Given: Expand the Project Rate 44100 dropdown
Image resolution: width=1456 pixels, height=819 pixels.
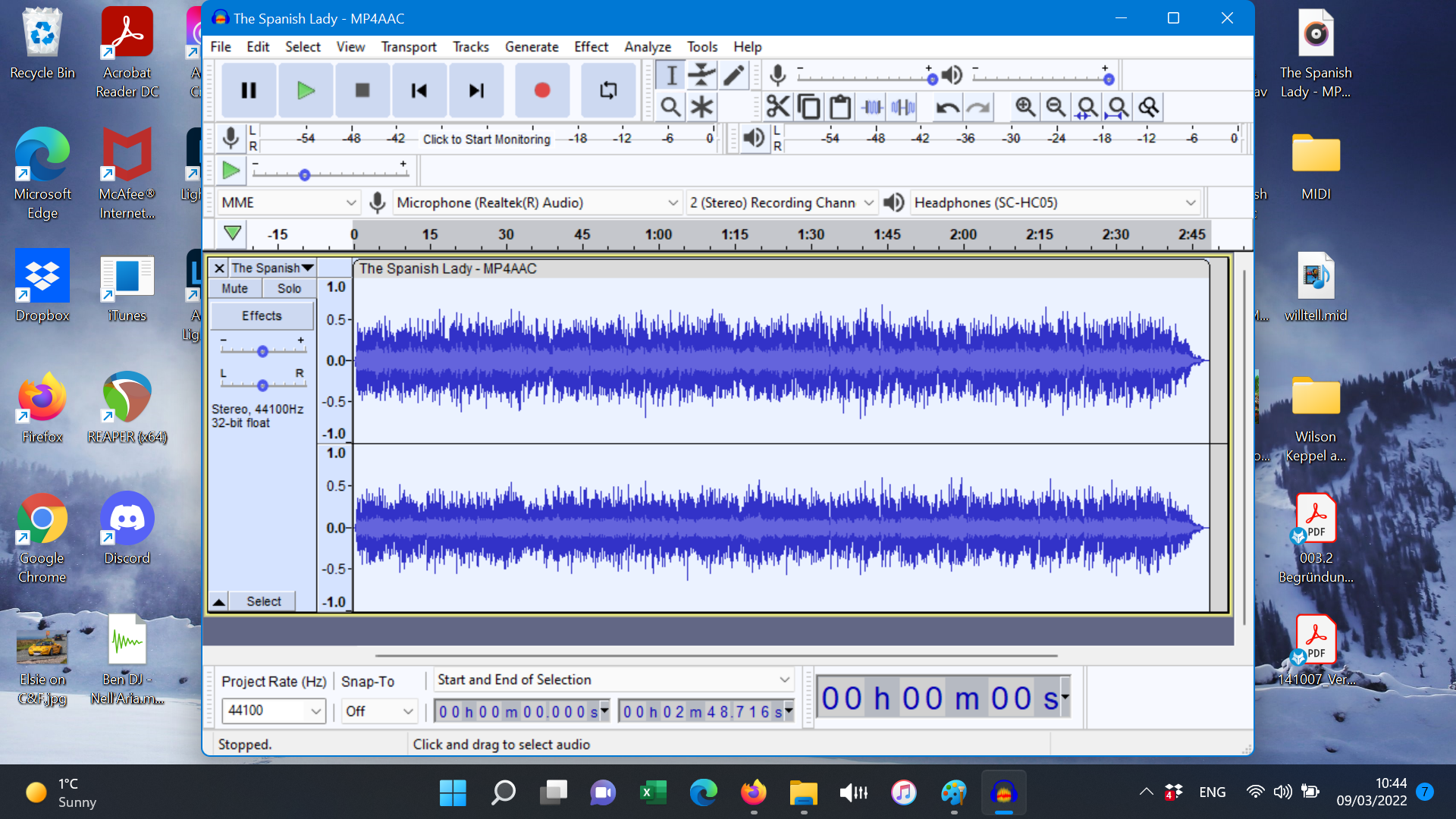Looking at the screenshot, I should (315, 711).
